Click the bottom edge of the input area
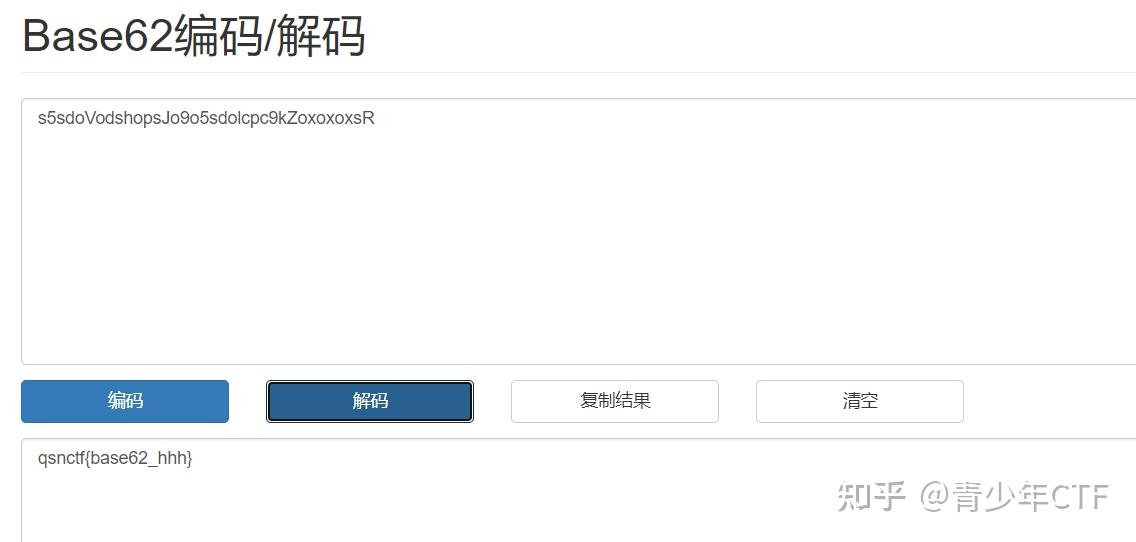 [x=578, y=364]
